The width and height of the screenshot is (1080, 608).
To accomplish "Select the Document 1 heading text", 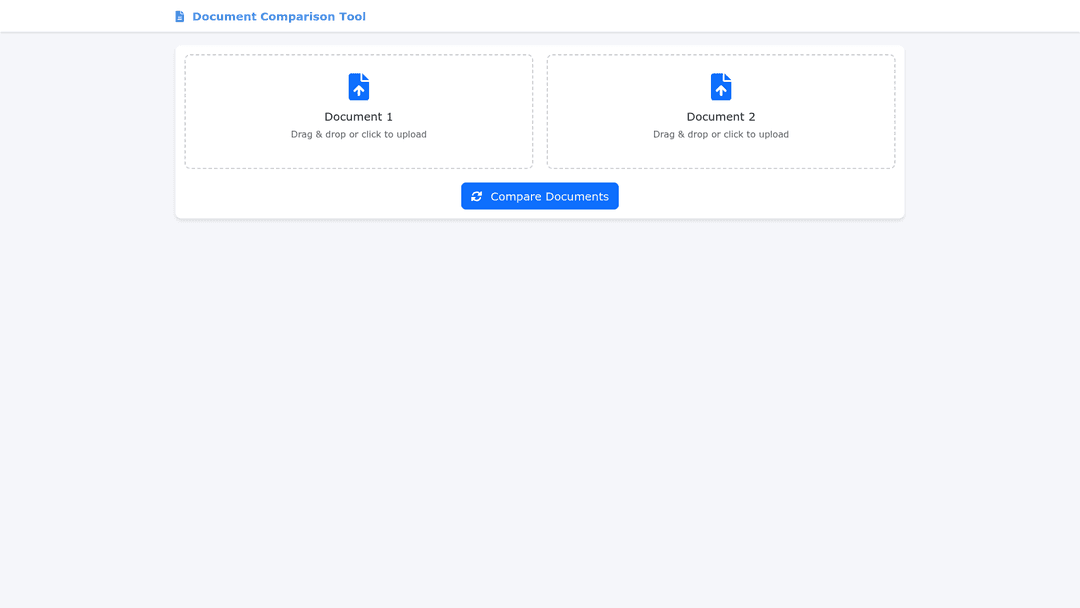I will pos(359,117).
